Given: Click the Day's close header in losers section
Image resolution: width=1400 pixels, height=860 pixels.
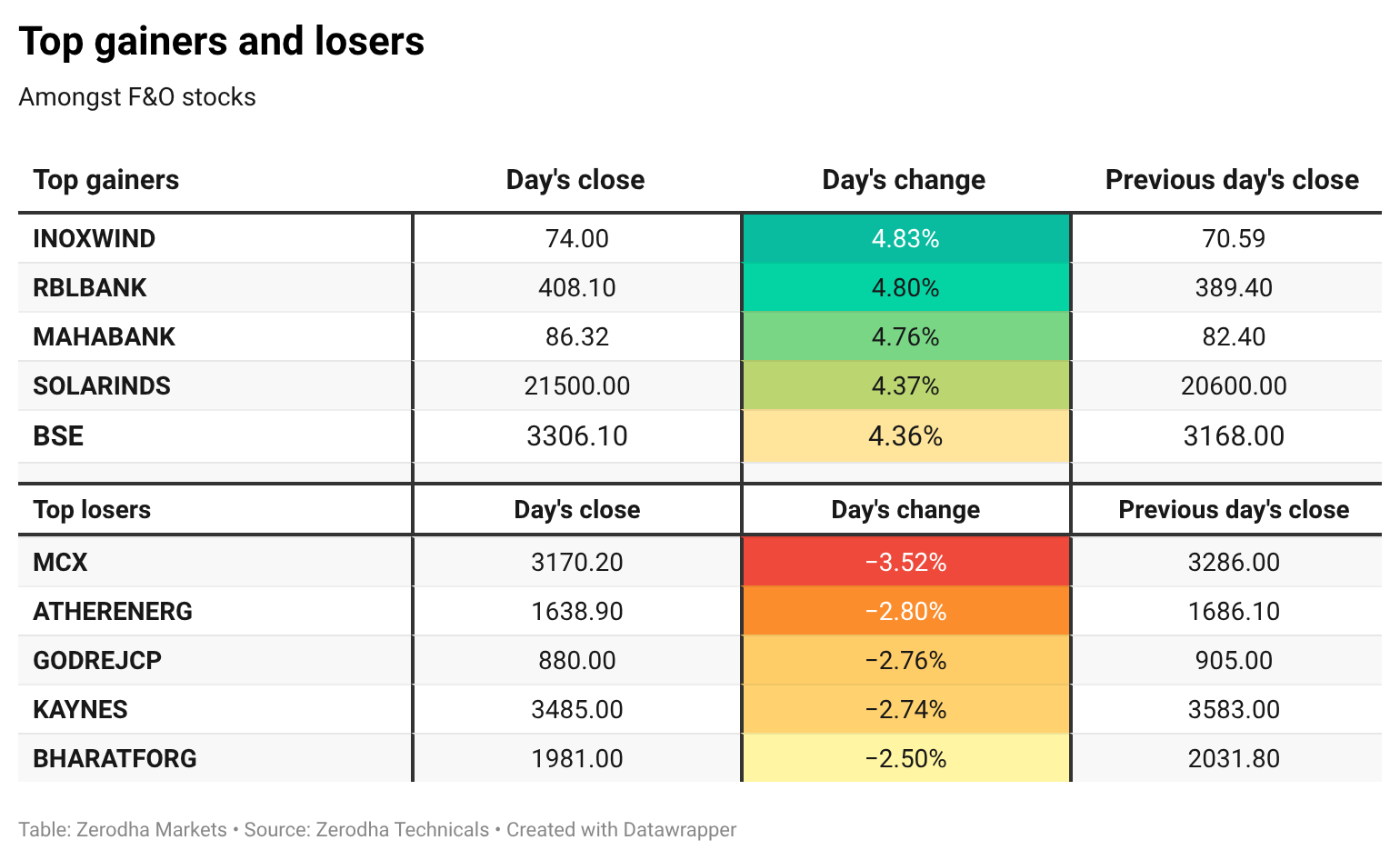Looking at the screenshot, I should (577, 509).
